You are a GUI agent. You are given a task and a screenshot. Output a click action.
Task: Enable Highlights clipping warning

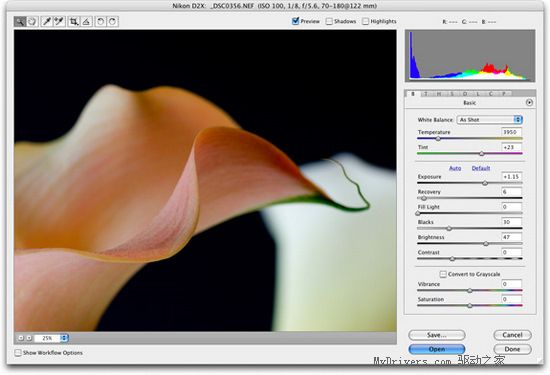365,21
